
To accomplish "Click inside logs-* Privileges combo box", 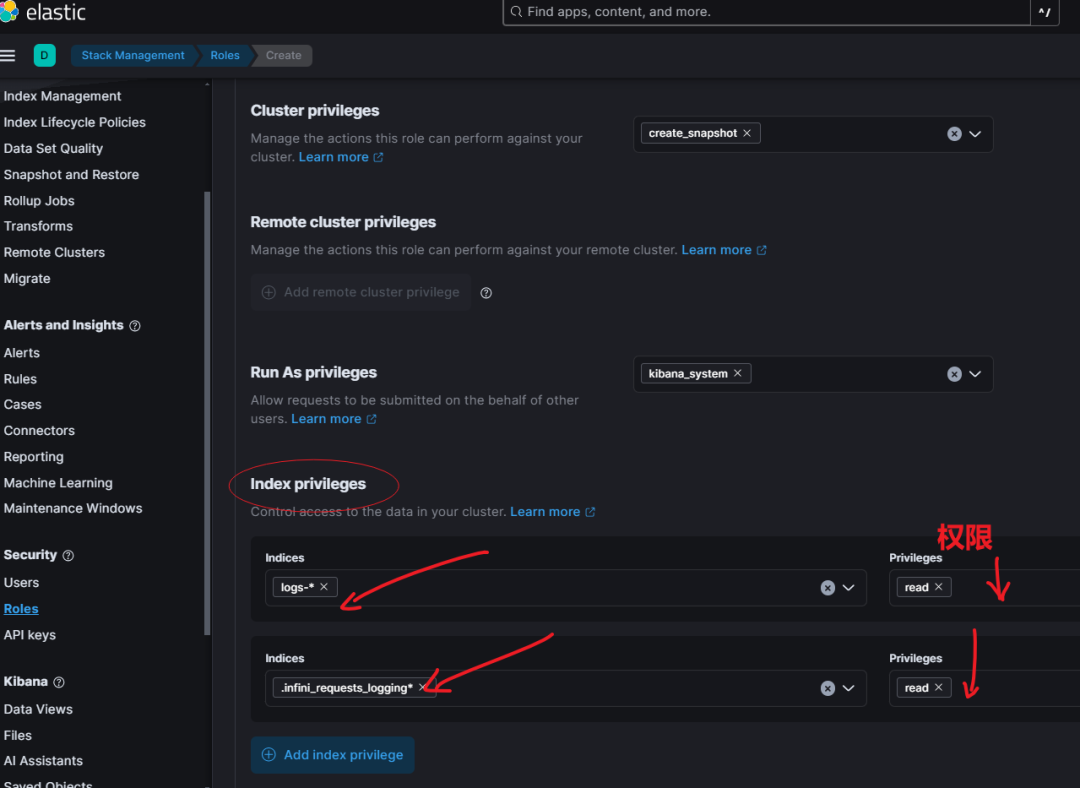I will pyautogui.click(x=984, y=588).
